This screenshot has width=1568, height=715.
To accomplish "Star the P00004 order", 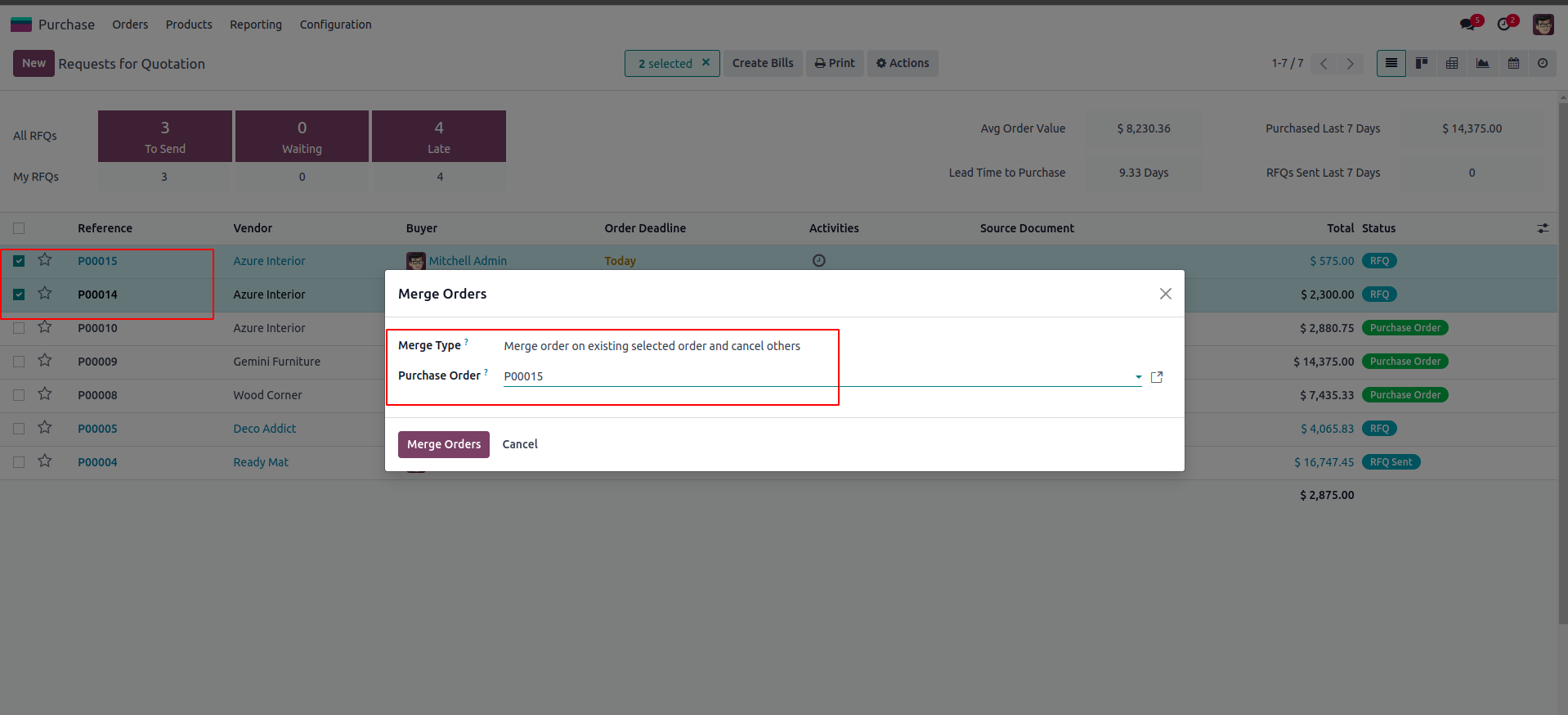I will pyautogui.click(x=45, y=461).
